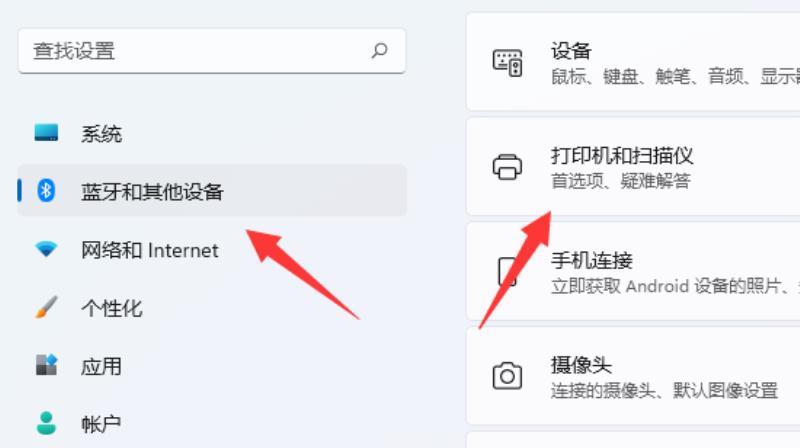The image size is (800, 448).
Task: Click the System monitor icon
Action: coord(46,133)
